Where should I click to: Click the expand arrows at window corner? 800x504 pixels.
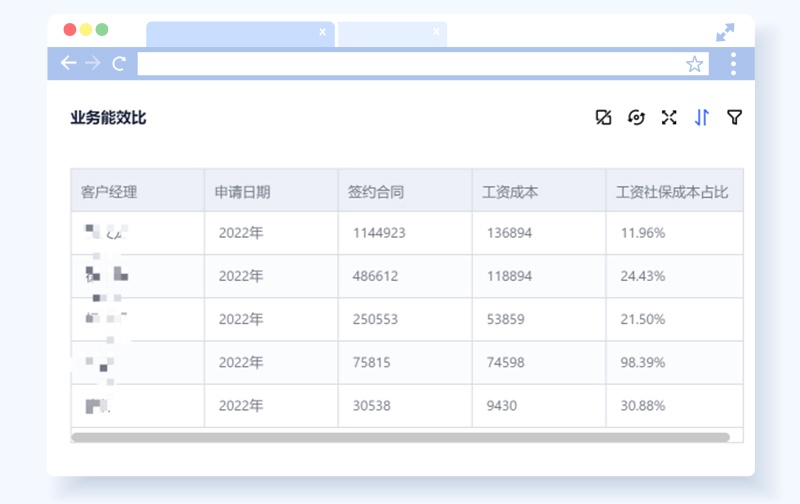(725, 33)
